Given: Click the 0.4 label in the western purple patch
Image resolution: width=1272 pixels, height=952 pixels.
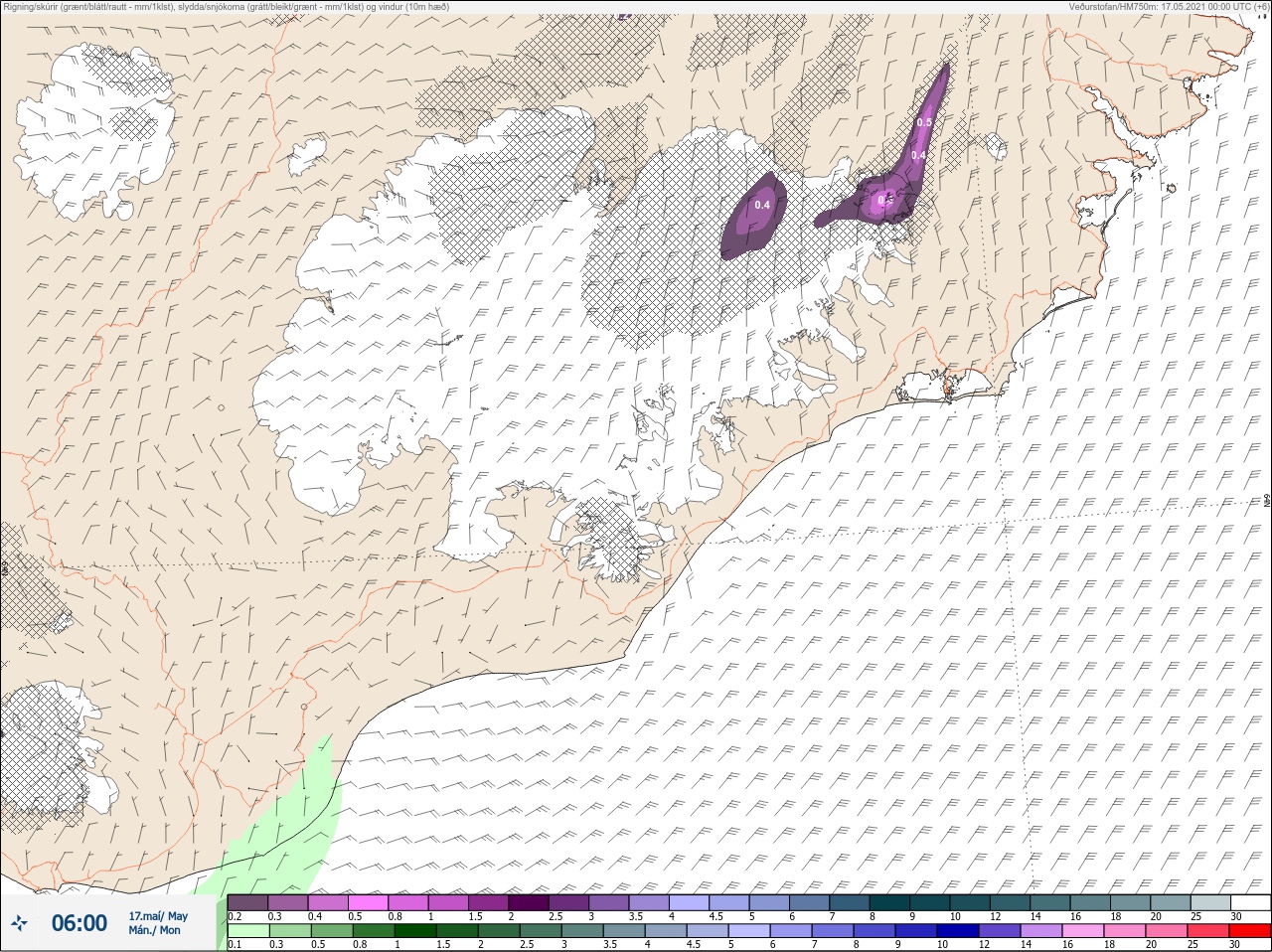Looking at the screenshot, I should (x=762, y=205).
